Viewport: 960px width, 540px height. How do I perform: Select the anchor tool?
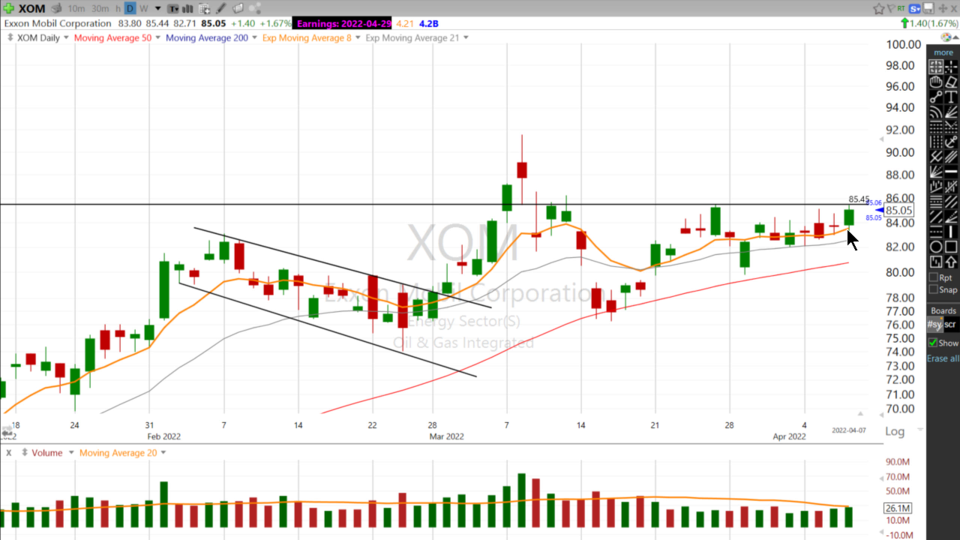point(951,141)
